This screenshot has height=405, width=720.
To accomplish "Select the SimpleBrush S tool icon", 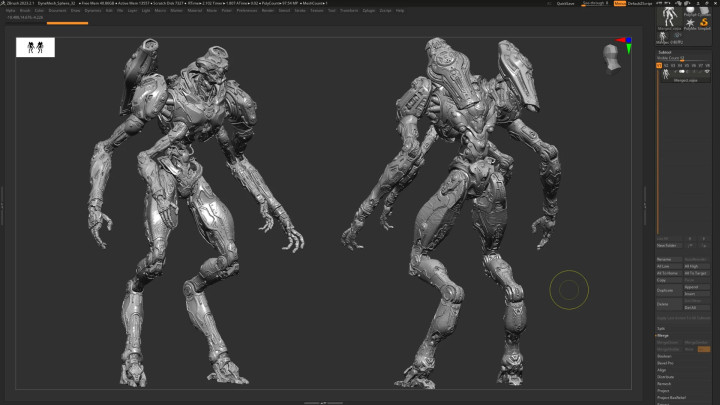I will tap(703, 20).
